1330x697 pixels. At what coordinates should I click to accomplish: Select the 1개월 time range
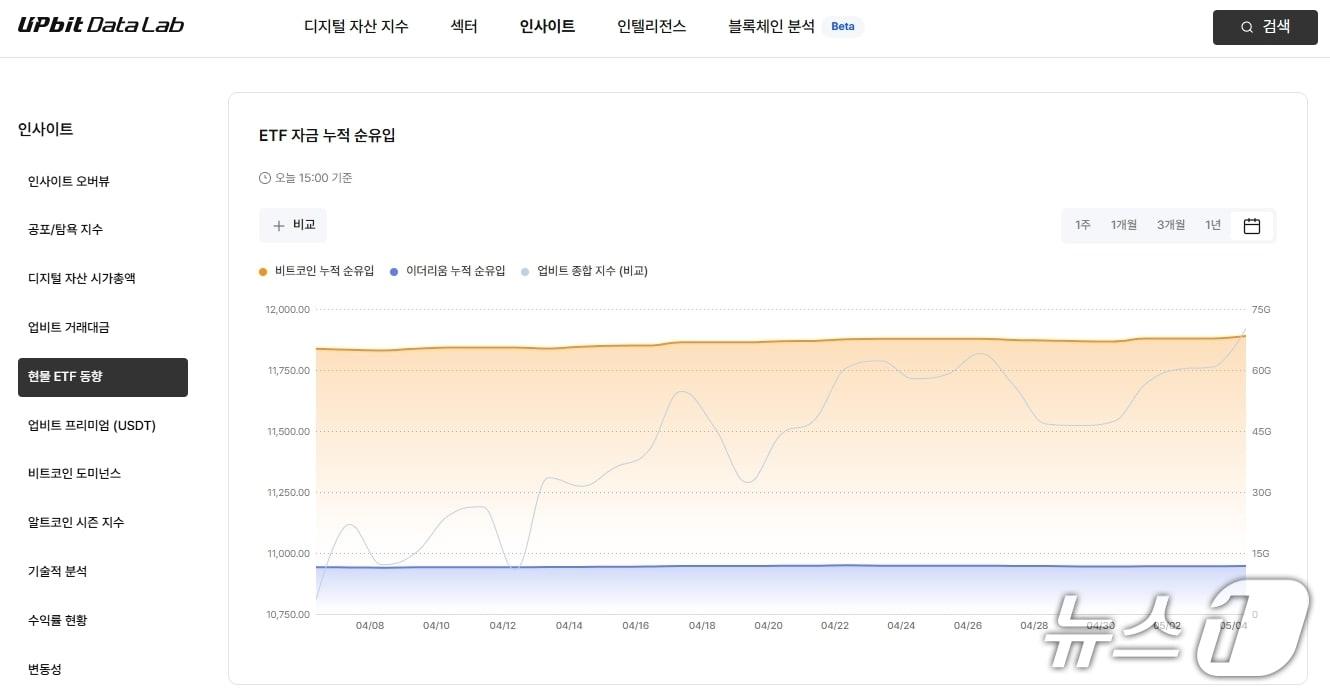point(1124,225)
